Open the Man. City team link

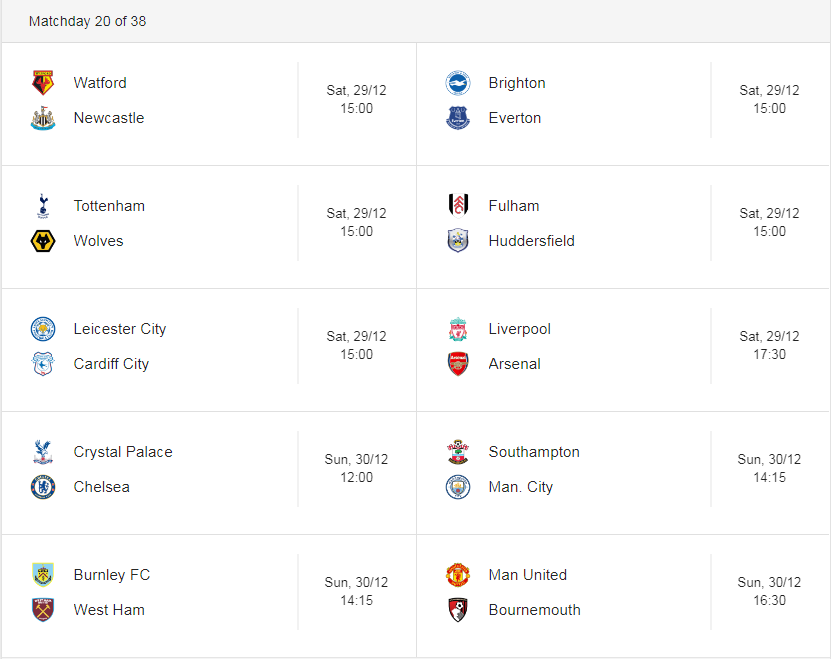[x=521, y=487]
